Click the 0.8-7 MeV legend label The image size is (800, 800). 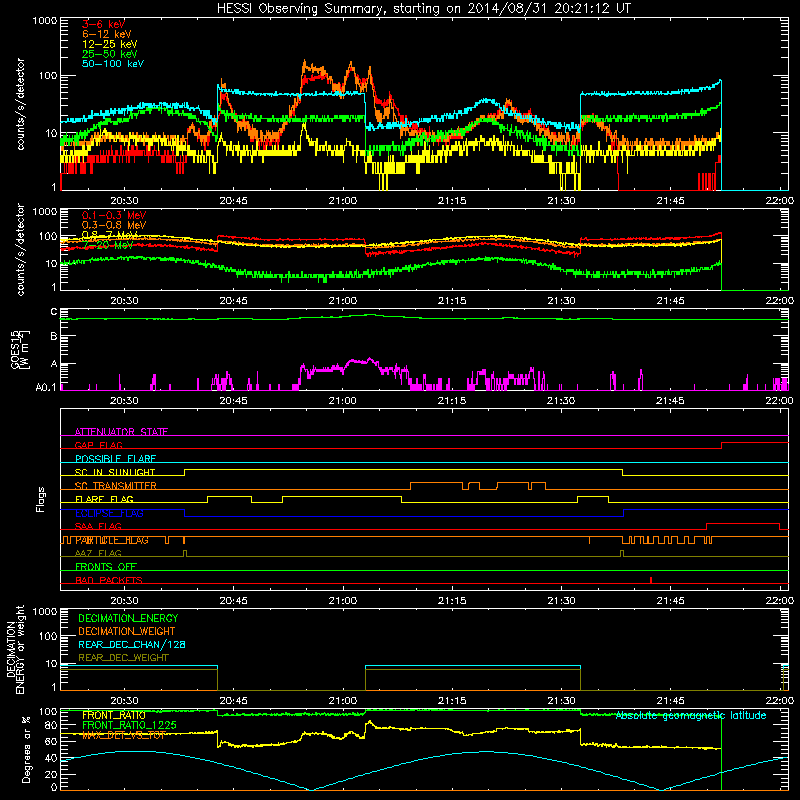coord(110,235)
